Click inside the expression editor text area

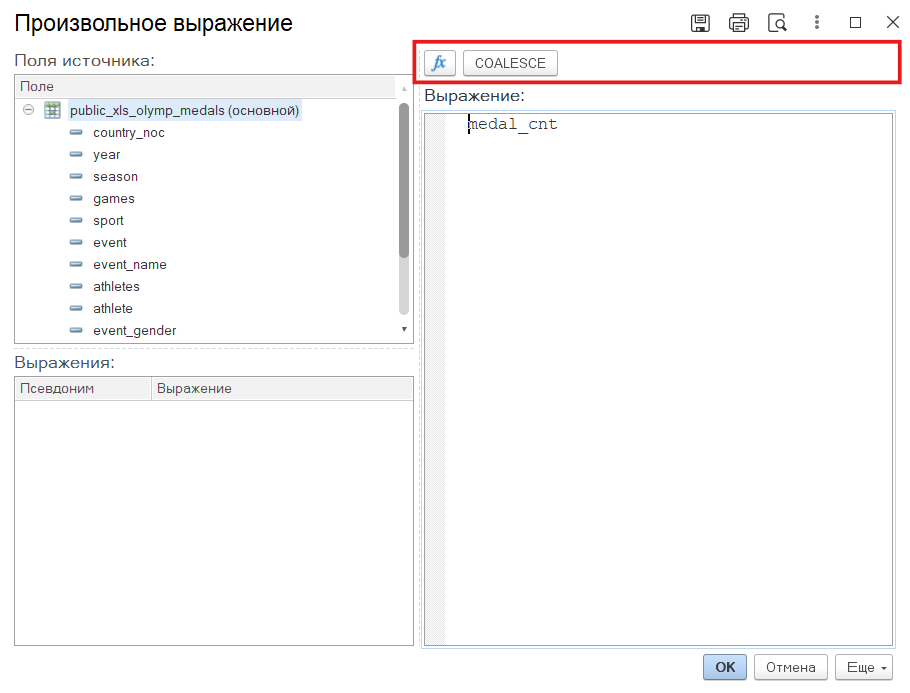point(667,380)
